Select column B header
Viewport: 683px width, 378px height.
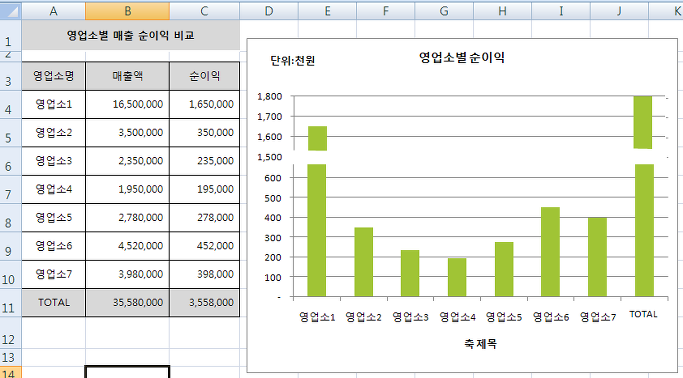point(128,11)
